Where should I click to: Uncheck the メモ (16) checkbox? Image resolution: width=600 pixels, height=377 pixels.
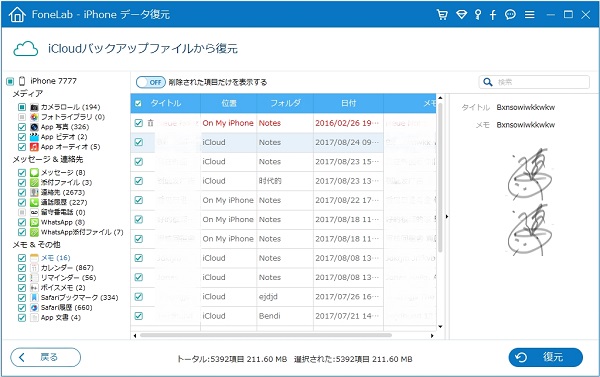pos(22,258)
